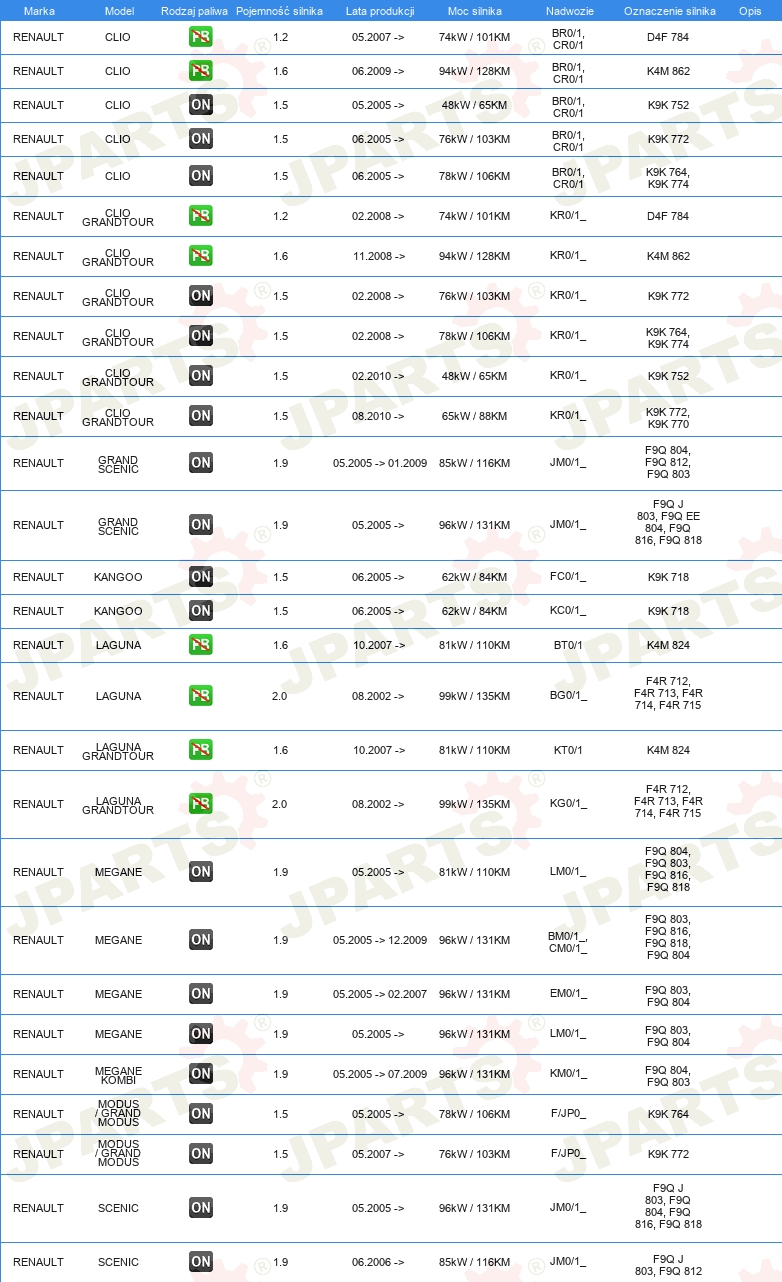Click the diesel icon for Megane EM0/1_ row
The image size is (782, 1282).
tap(200, 994)
